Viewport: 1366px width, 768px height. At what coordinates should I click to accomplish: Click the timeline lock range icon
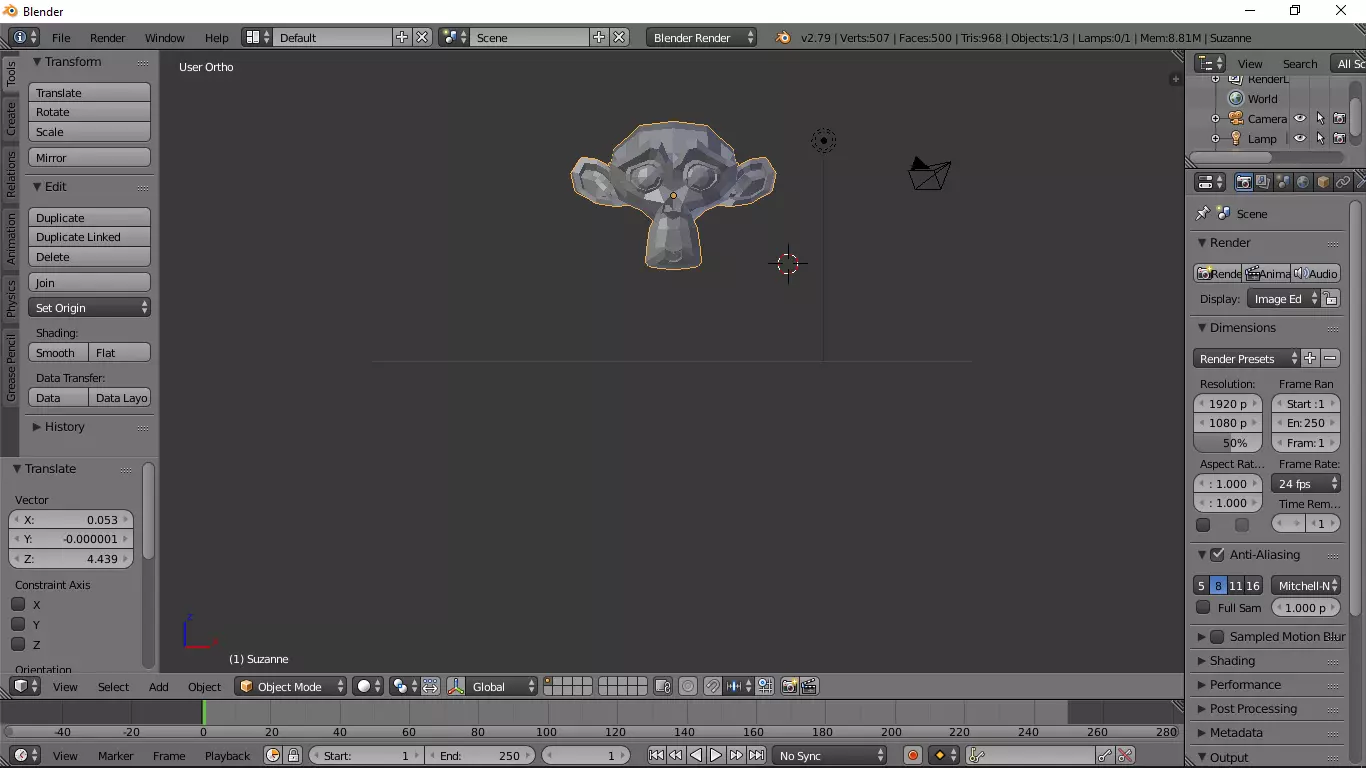pos(293,755)
